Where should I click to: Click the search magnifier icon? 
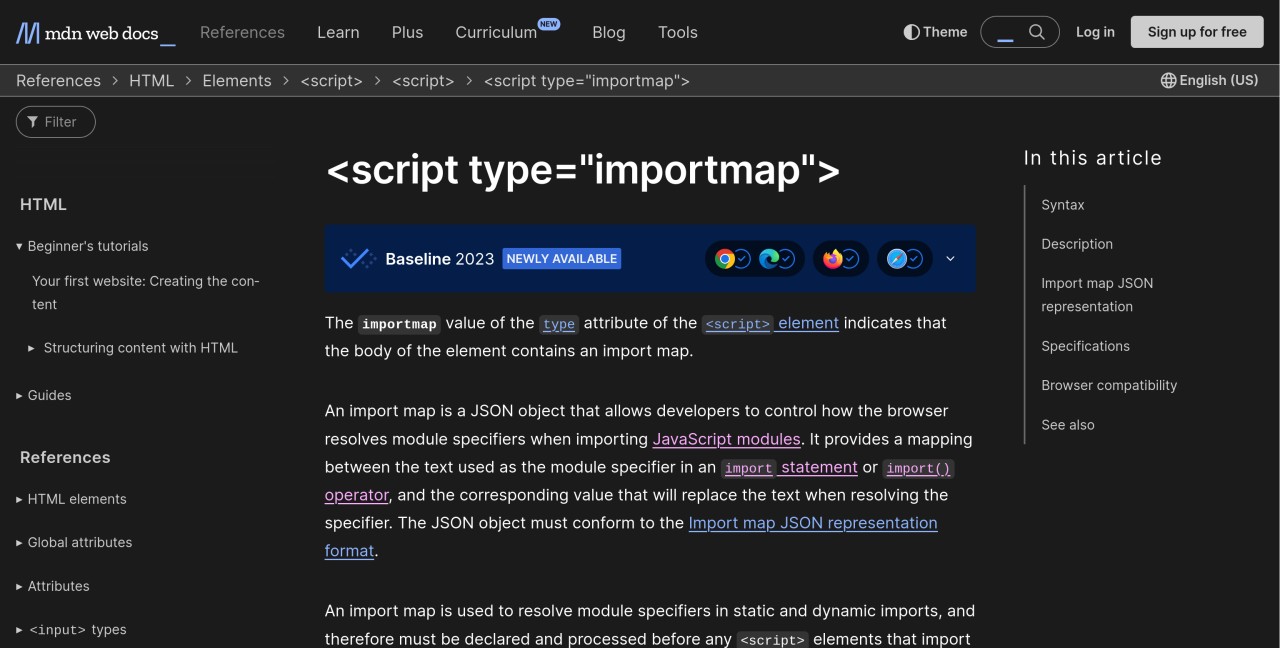(1038, 31)
